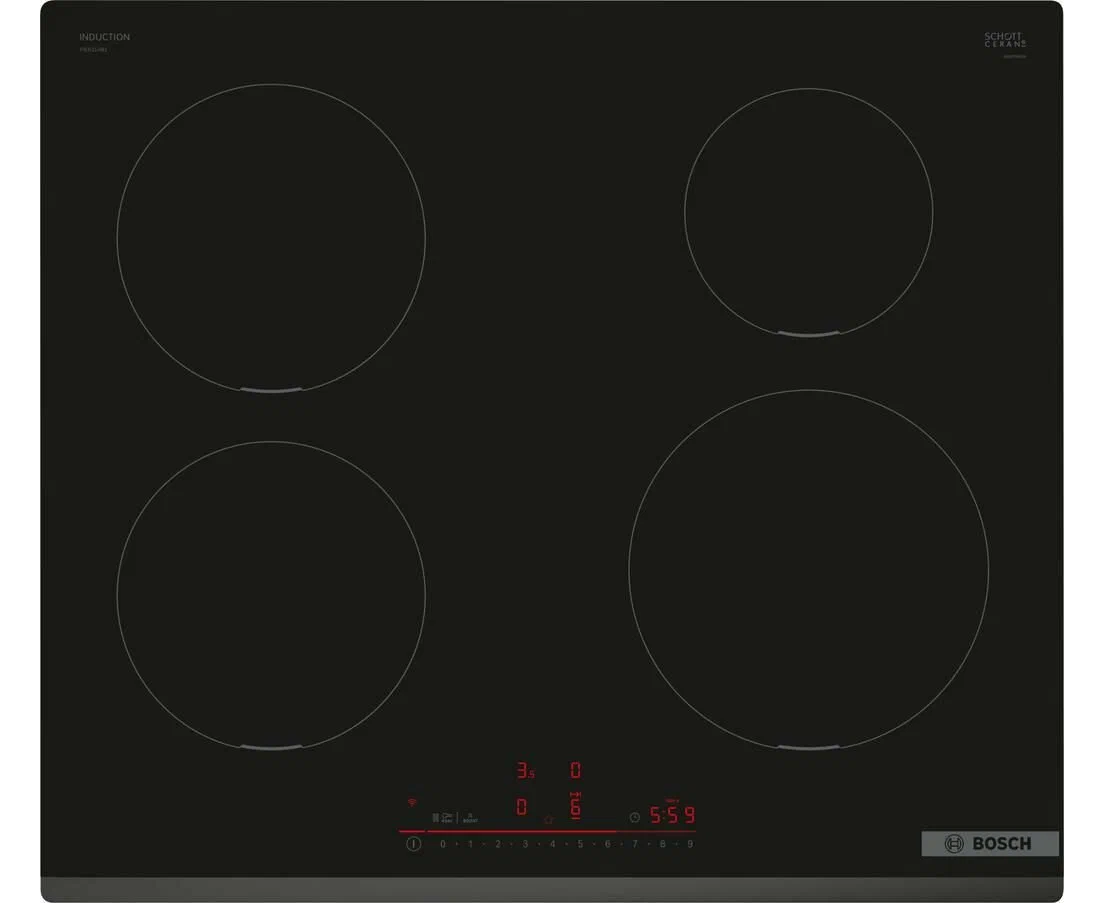Tap the red house-shaped icon
Screen dimensions: 1104x903
[547, 820]
